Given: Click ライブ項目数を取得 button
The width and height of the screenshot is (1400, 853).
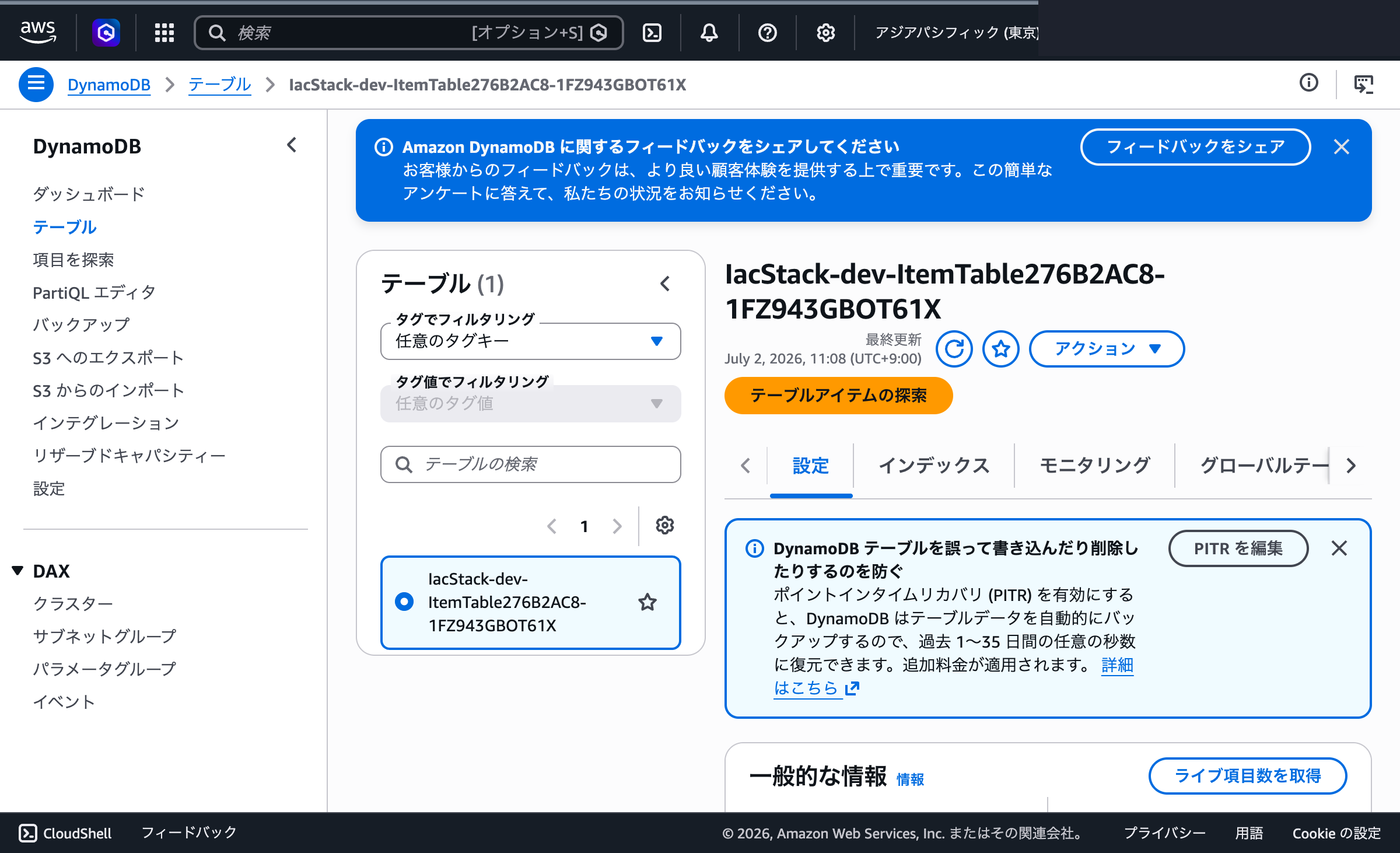Looking at the screenshot, I should click(1247, 776).
